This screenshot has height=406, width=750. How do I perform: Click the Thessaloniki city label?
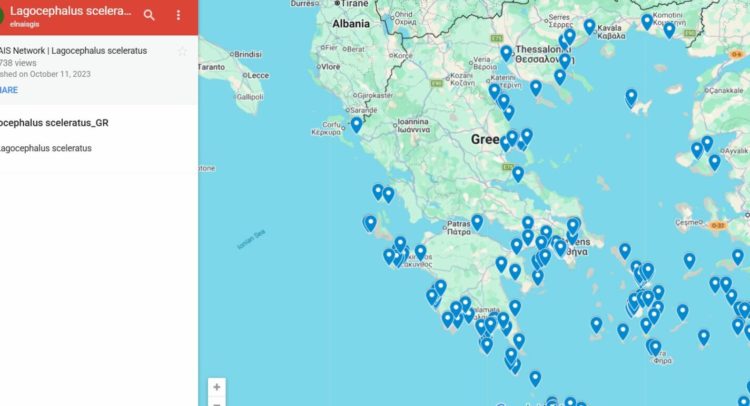click(544, 54)
